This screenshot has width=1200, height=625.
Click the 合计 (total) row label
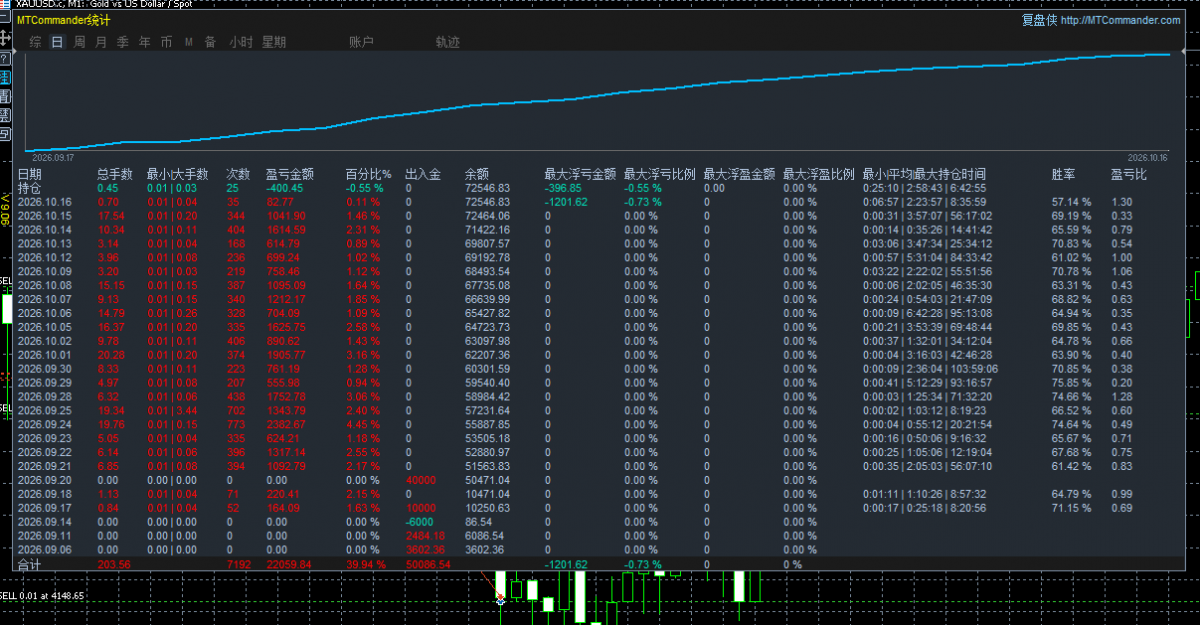pos(30,565)
